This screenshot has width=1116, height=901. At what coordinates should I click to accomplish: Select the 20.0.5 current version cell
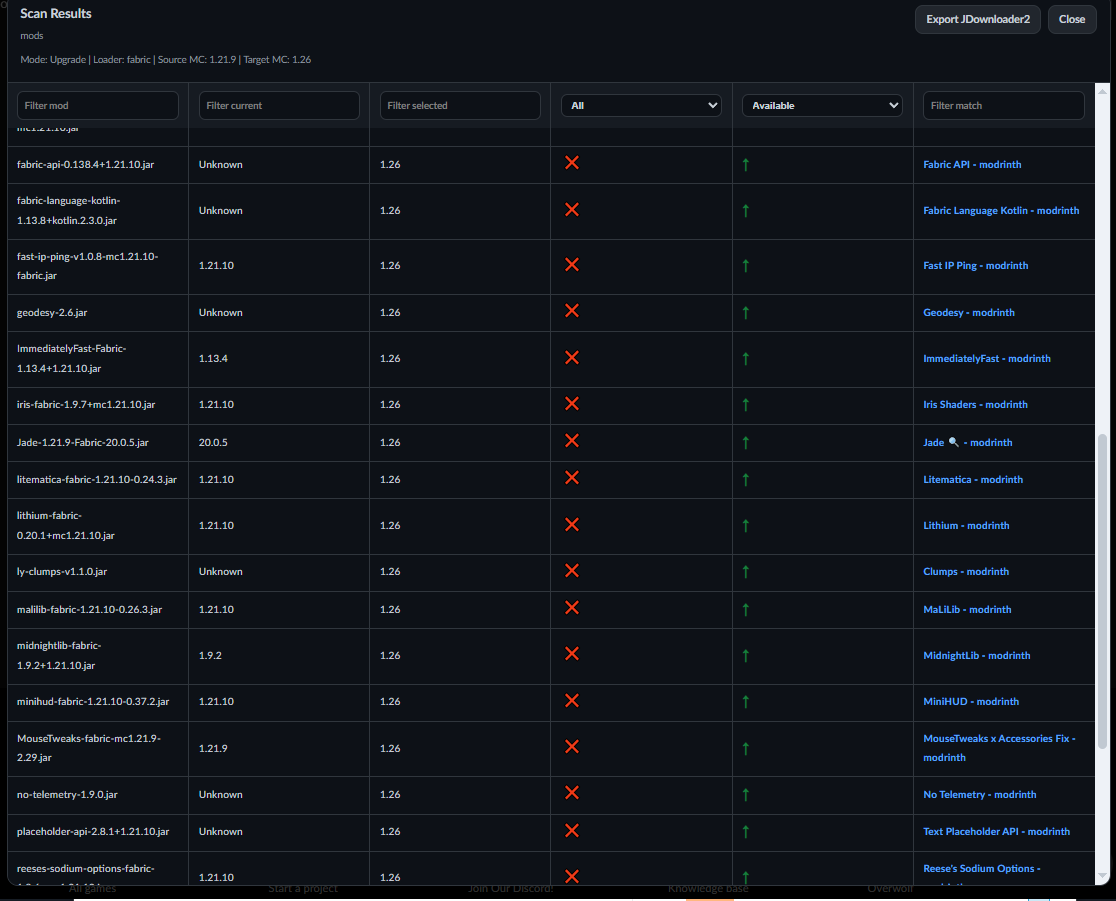click(x=214, y=443)
